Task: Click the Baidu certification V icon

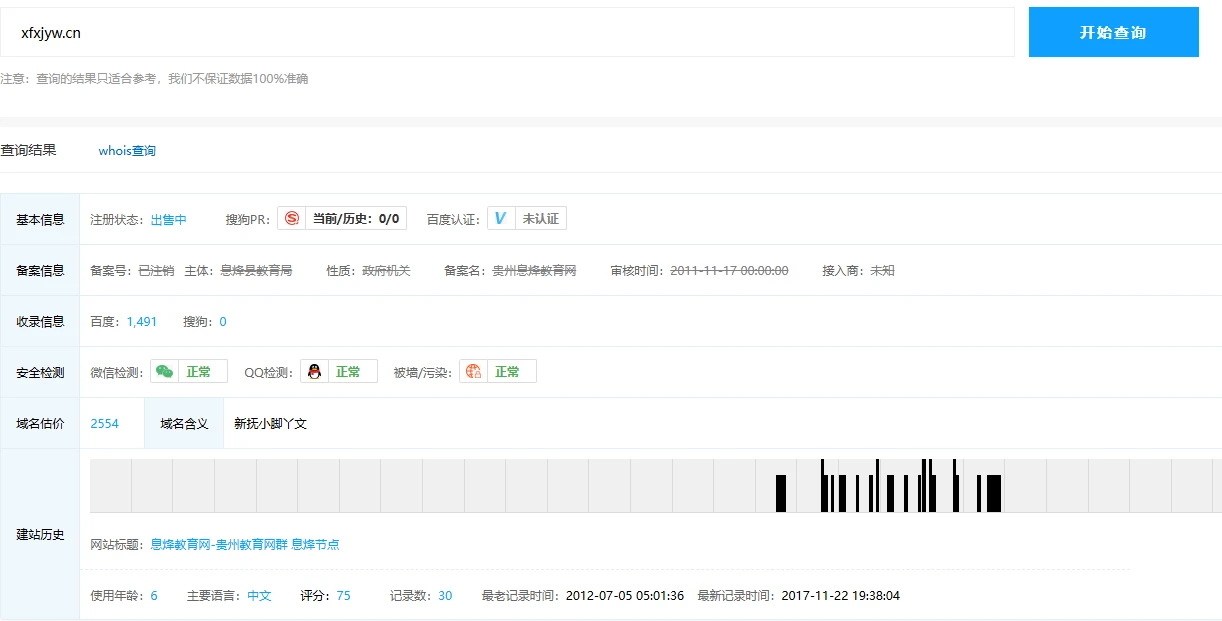Action: [501, 219]
